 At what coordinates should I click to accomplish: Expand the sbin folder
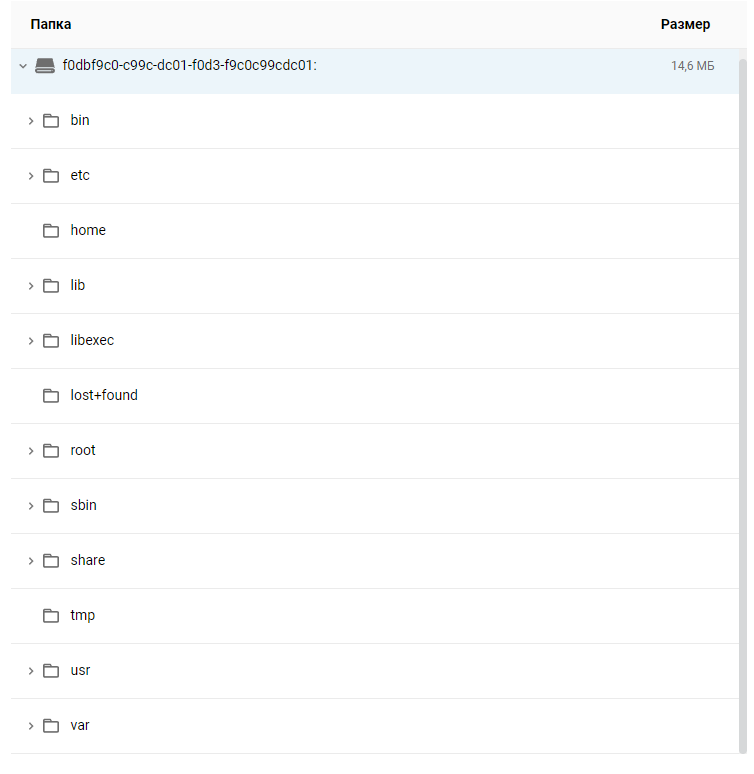click(31, 506)
